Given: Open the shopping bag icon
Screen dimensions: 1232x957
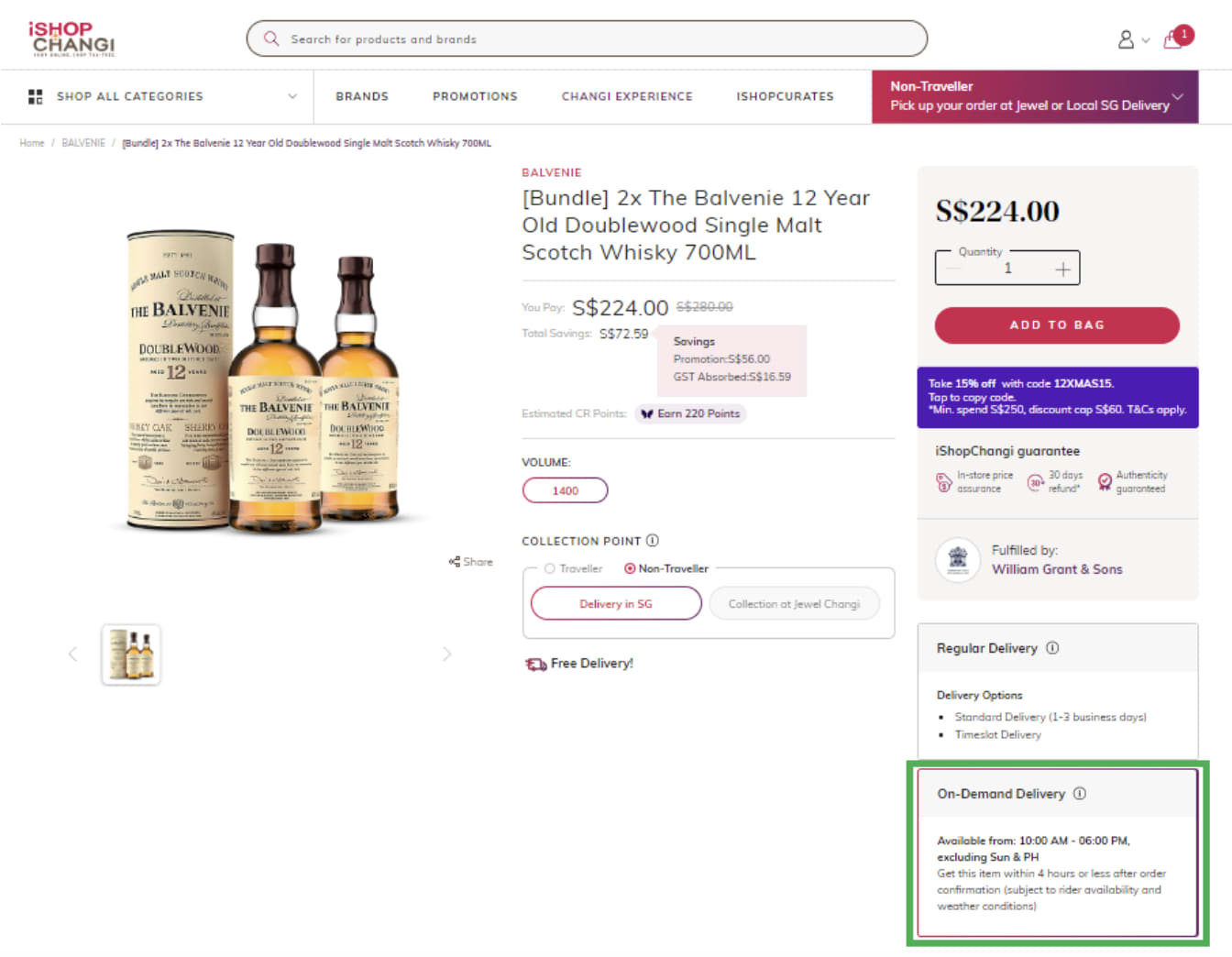Looking at the screenshot, I should 1173,39.
